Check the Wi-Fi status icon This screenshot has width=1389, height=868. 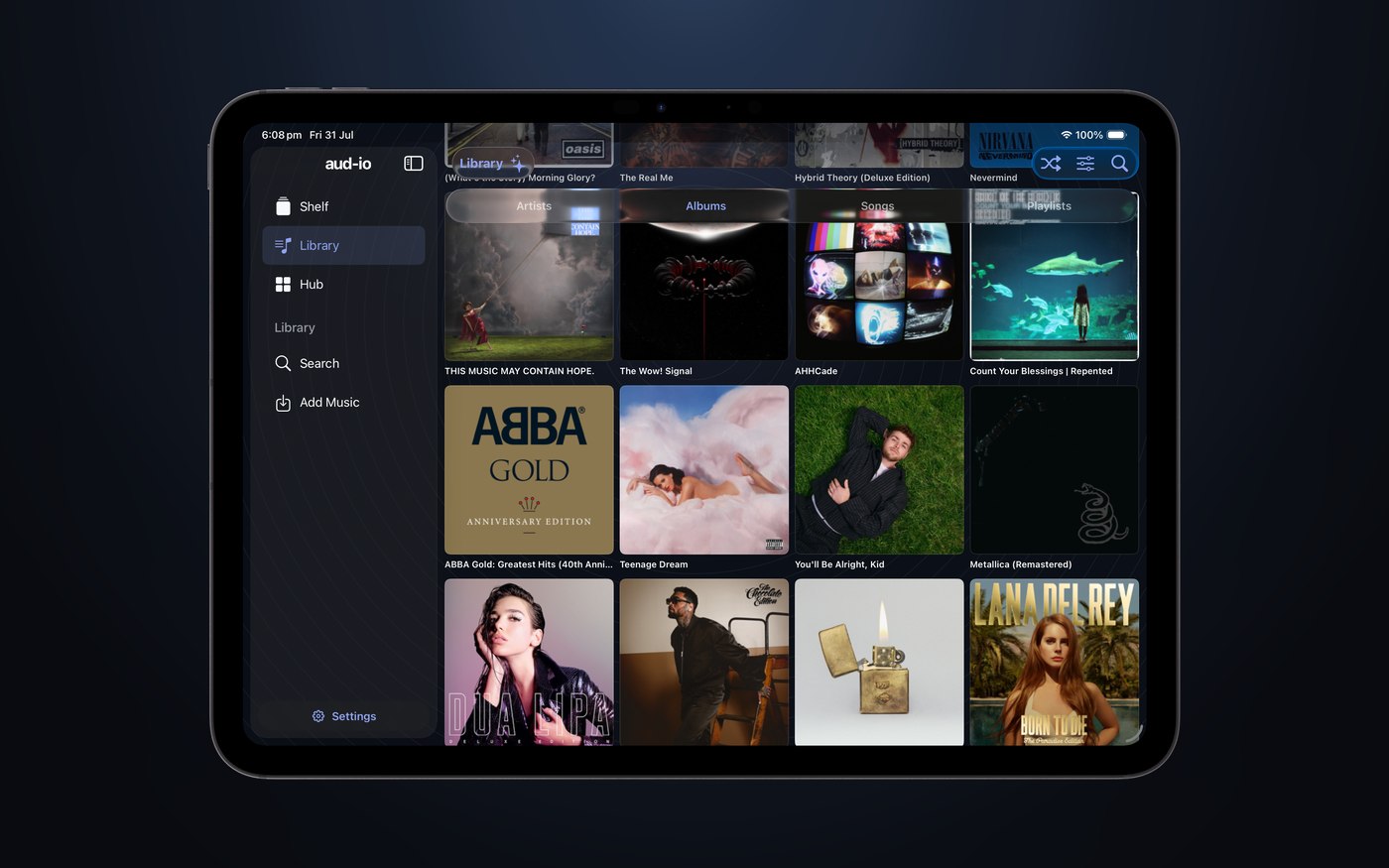point(1067,135)
